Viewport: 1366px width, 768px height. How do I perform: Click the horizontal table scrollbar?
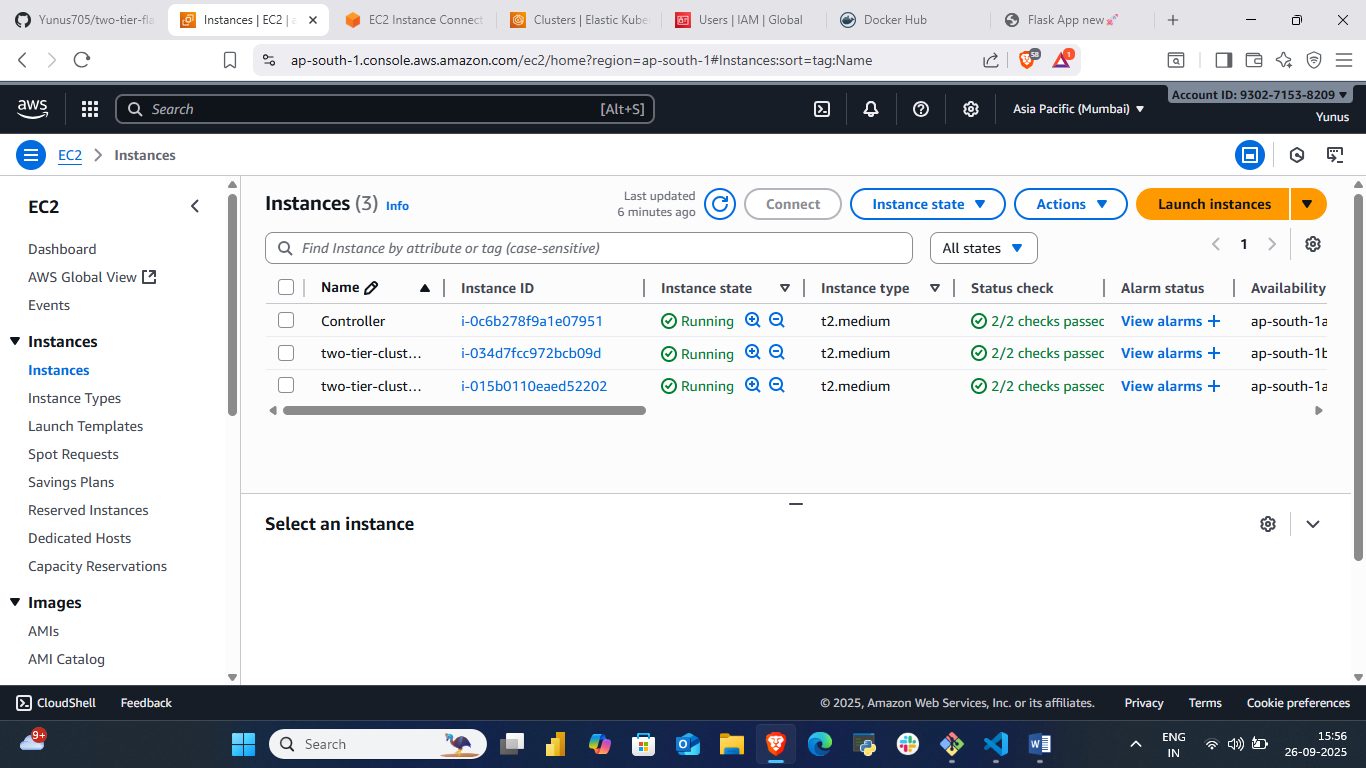464,410
